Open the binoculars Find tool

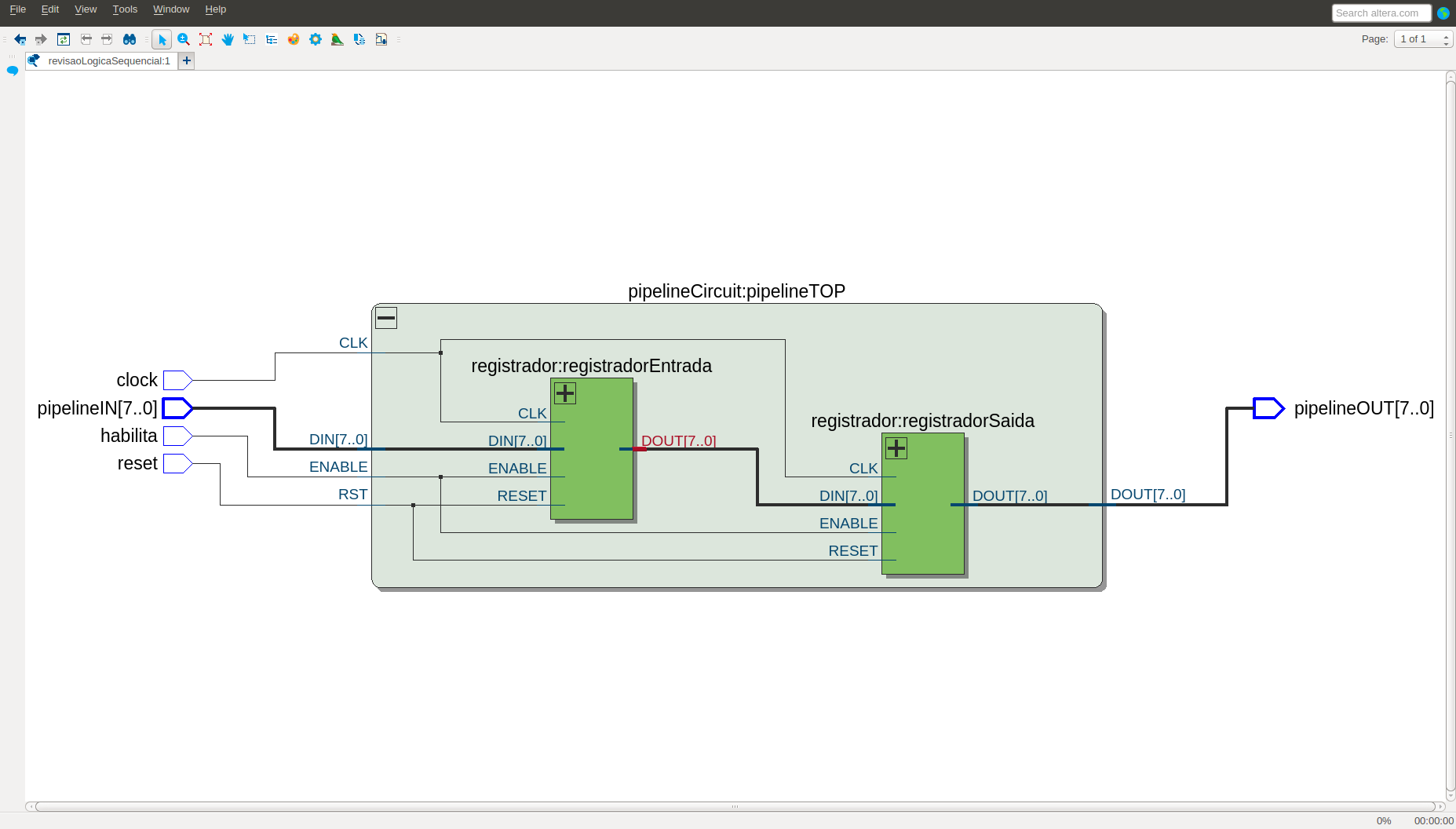130,39
